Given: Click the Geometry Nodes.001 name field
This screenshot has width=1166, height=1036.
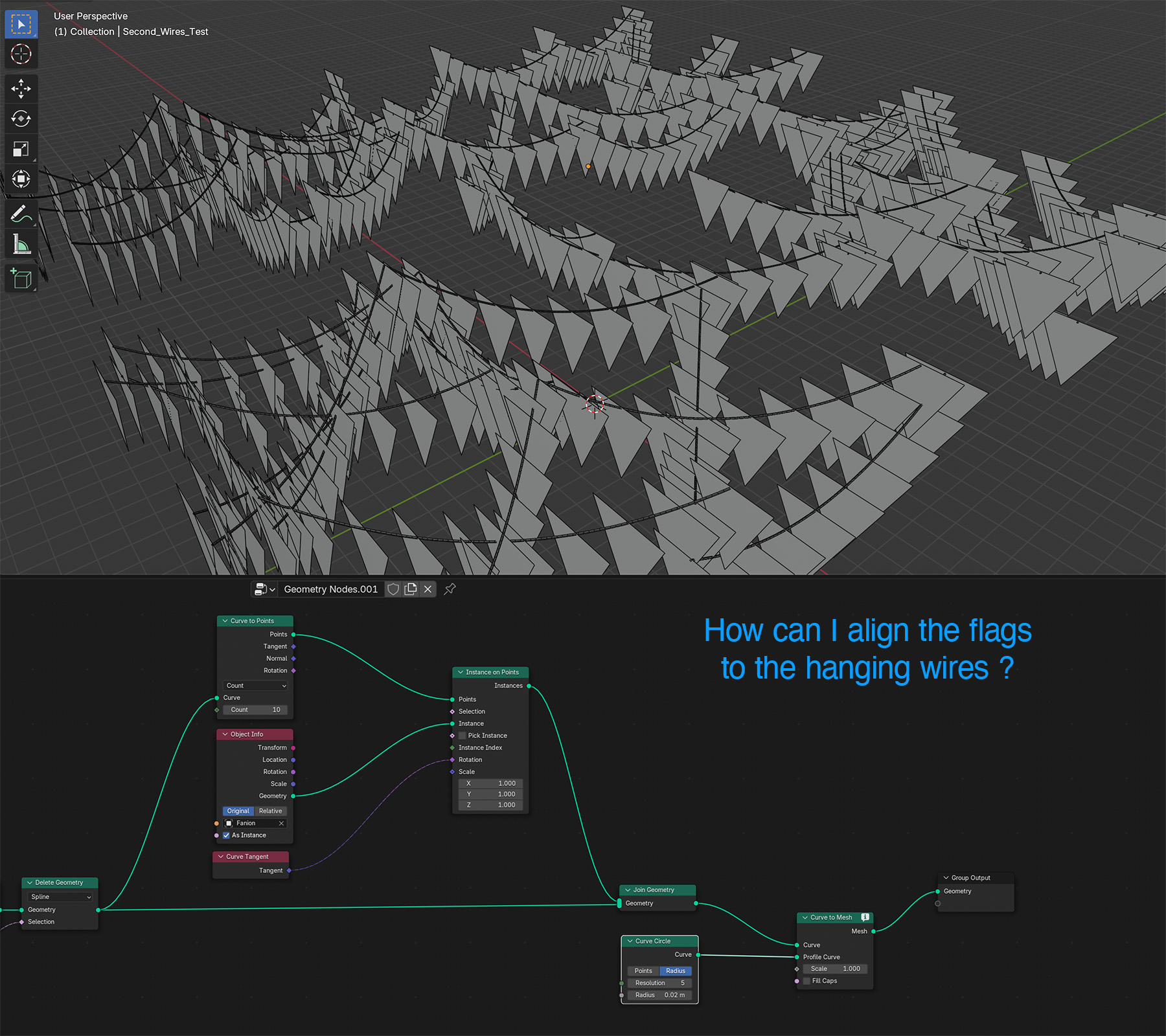Looking at the screenshot, I should (331, 589).
